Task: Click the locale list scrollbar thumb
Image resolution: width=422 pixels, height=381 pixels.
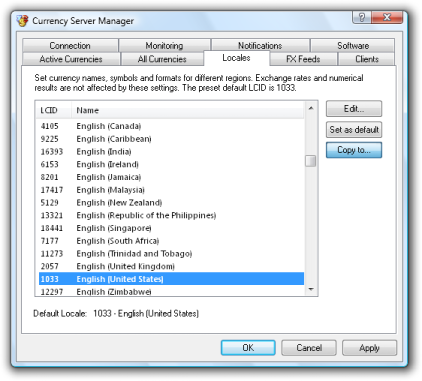Action: pyautogui.click(x=311, y=161)
